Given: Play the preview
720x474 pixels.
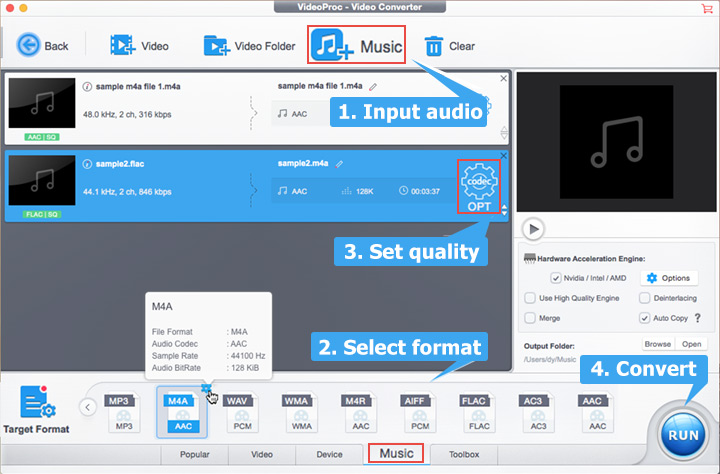Looking at the screenshot, I should (533, 229).
